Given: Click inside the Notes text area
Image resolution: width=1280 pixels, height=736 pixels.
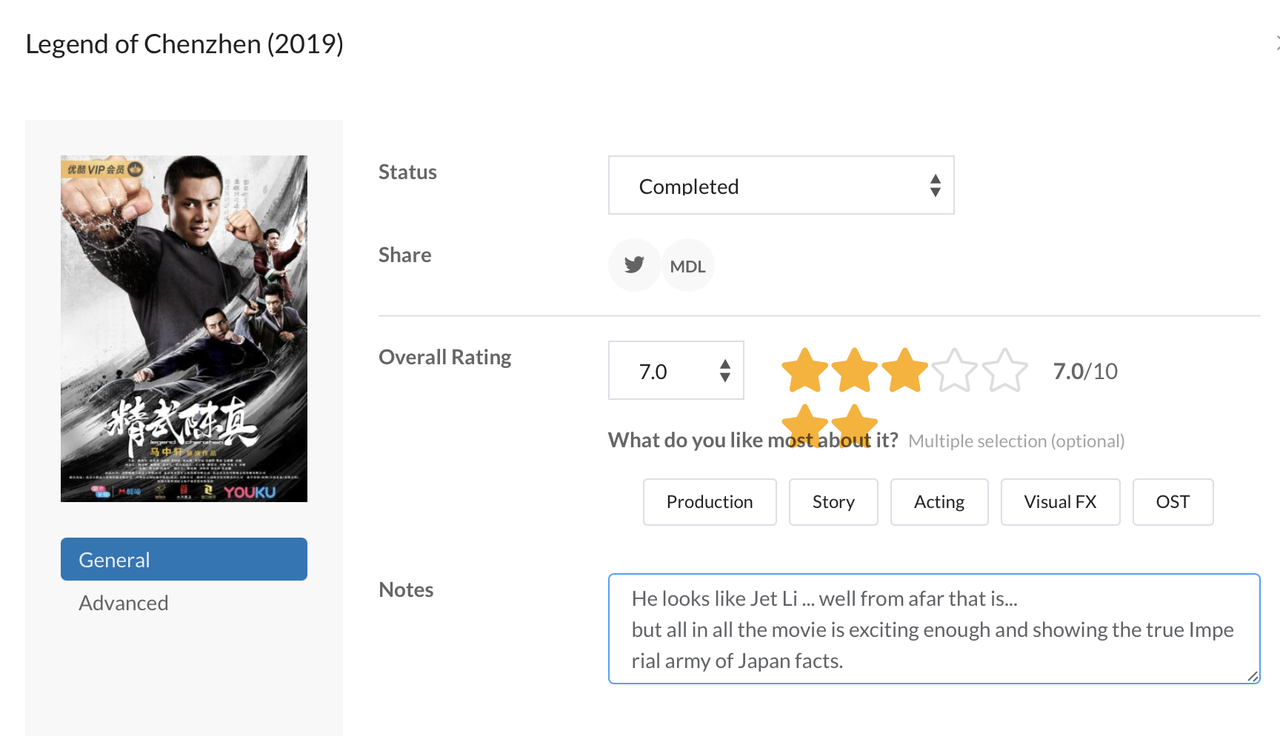Looking at the screenshot, I should coord(933,629).
